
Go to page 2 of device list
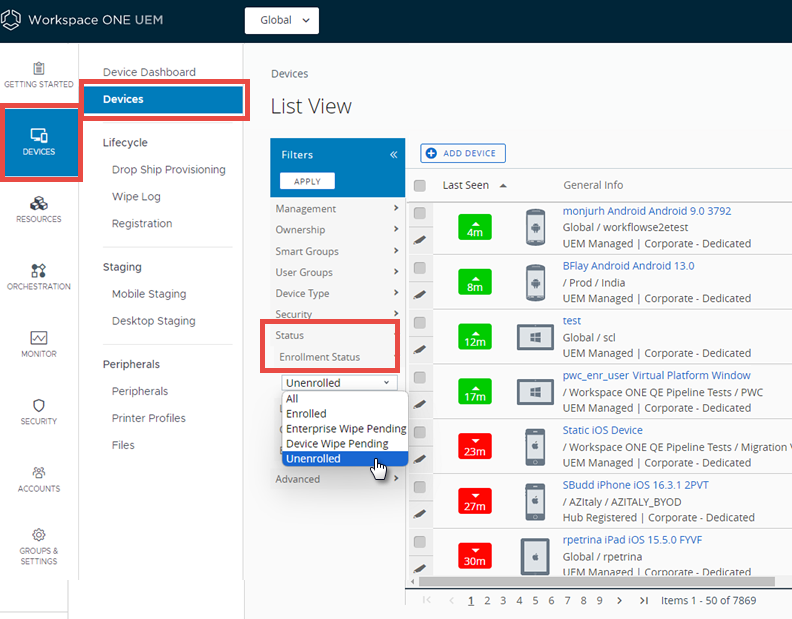487,600
